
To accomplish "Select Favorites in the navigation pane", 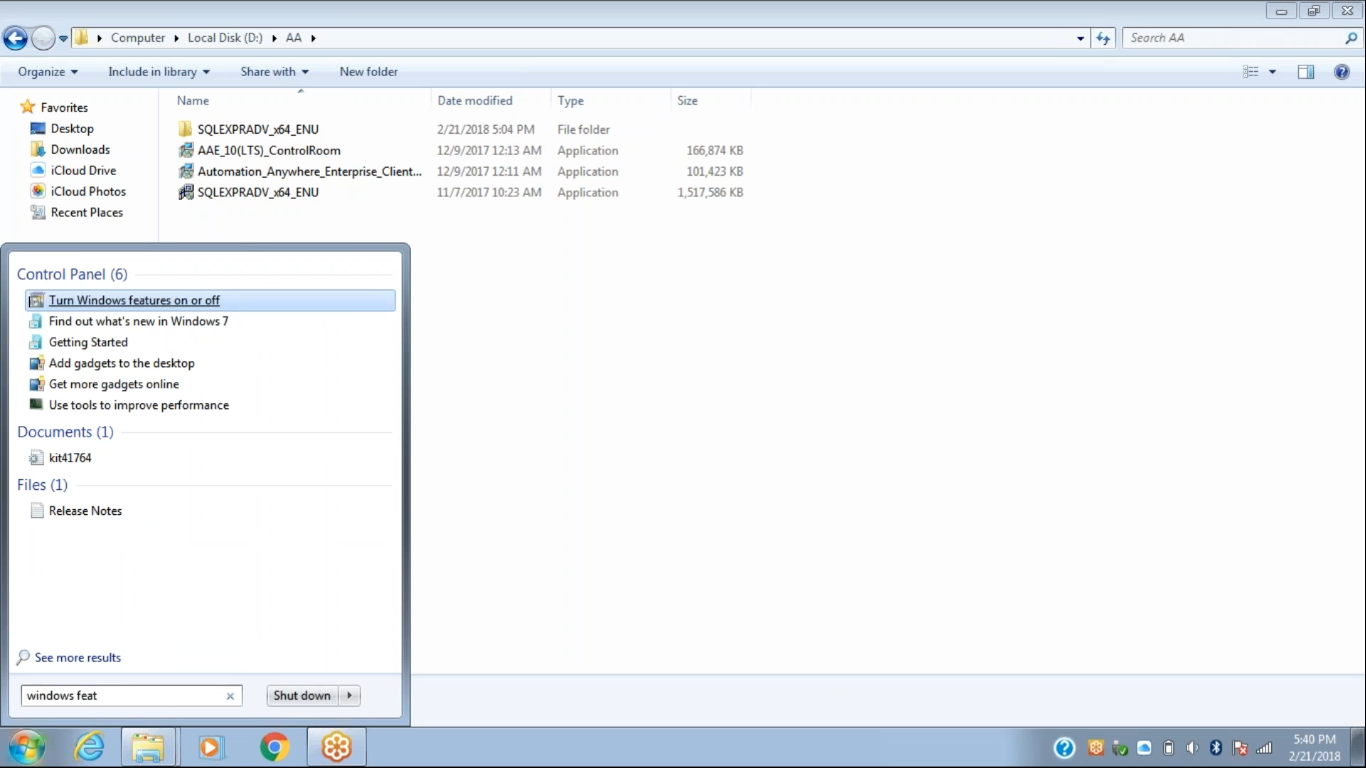I will [64, 108].
